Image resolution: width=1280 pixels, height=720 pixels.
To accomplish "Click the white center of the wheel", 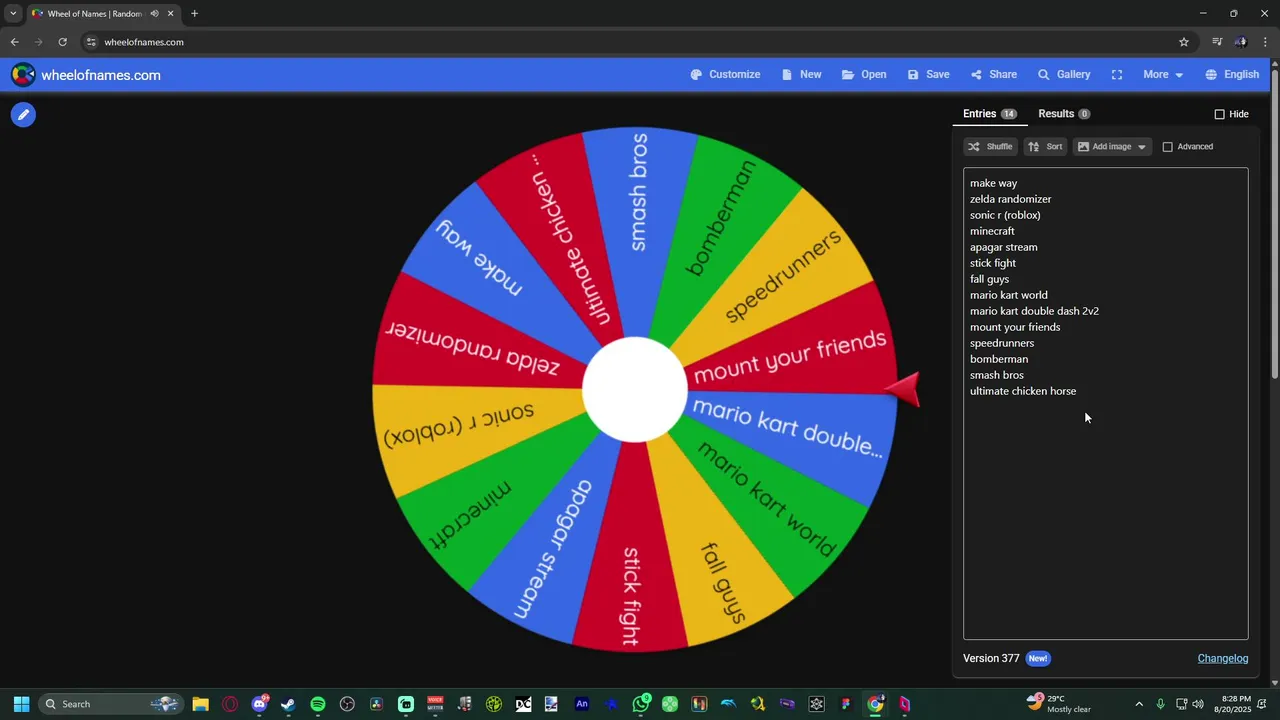I will pos(634,390).
